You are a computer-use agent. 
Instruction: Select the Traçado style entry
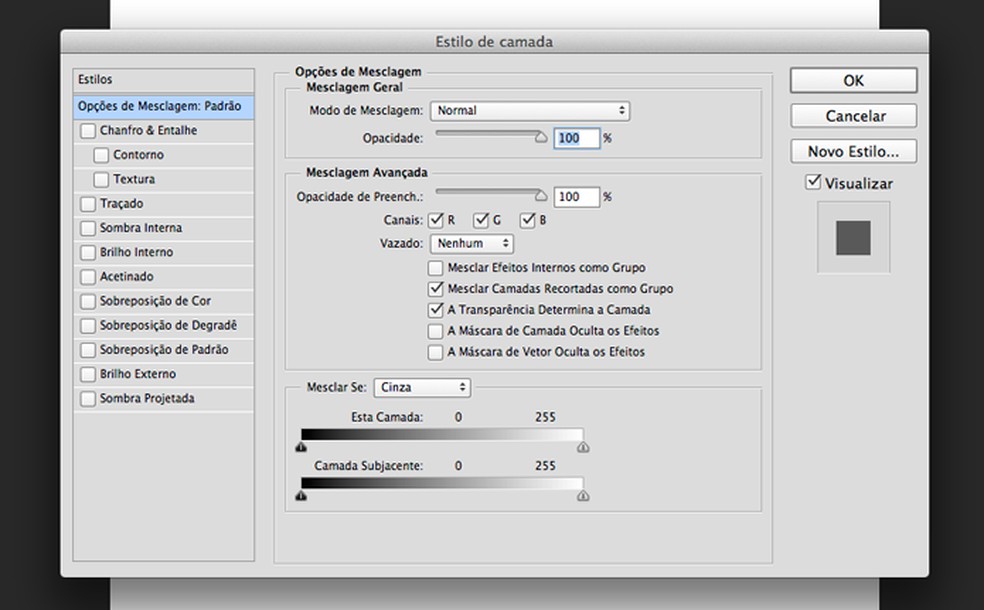[x=121, y=204]
